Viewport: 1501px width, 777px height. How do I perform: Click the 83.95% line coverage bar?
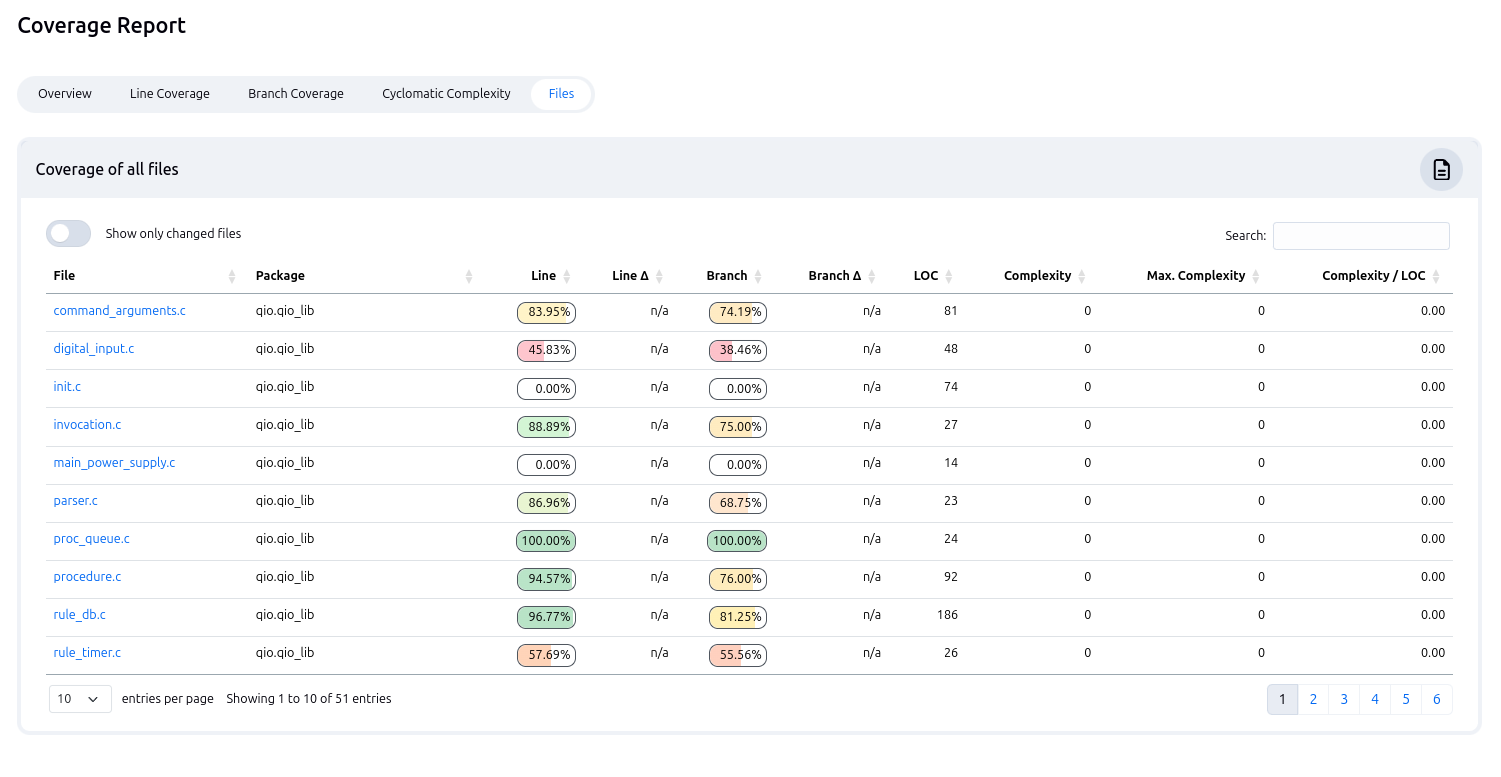[546, 312]
